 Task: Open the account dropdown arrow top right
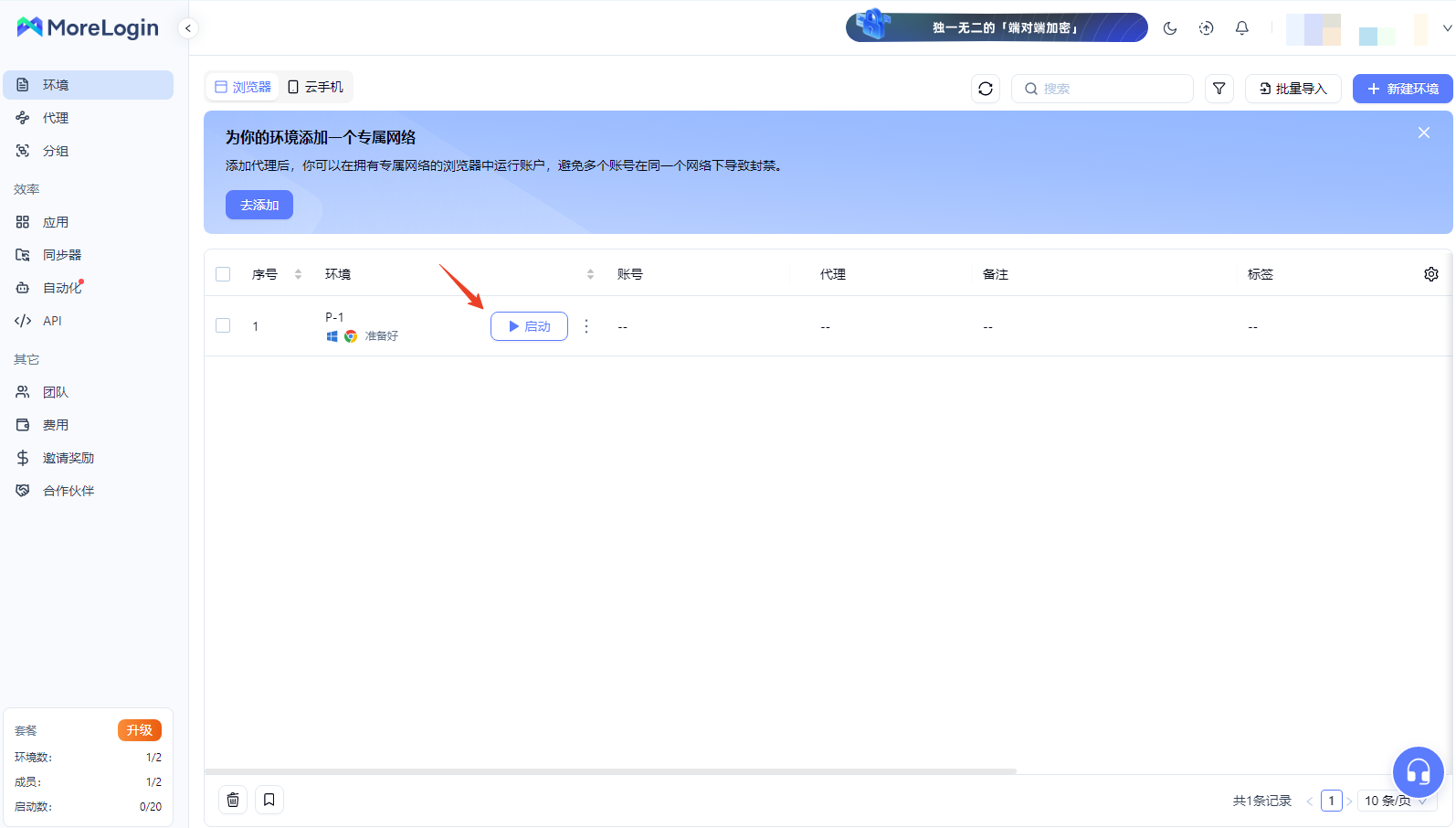(1447, 28)
